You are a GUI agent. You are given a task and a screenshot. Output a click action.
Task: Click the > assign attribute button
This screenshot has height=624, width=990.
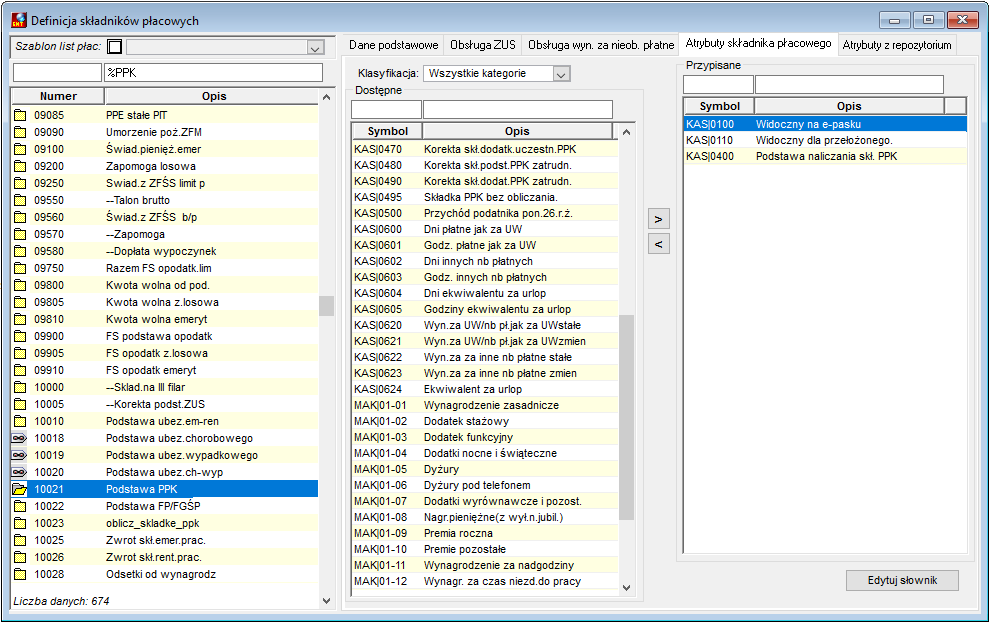coord(659,219)
